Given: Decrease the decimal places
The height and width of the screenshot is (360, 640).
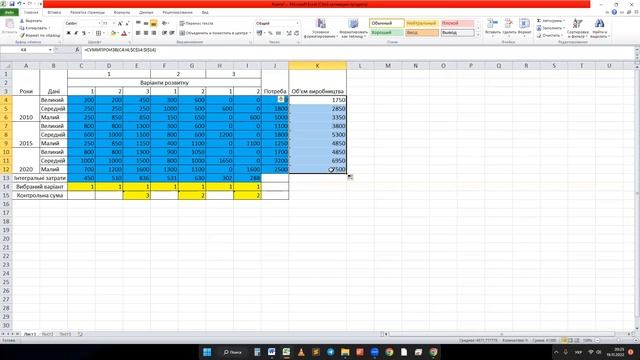Looking at the screenshot, I should click(297, 33).
